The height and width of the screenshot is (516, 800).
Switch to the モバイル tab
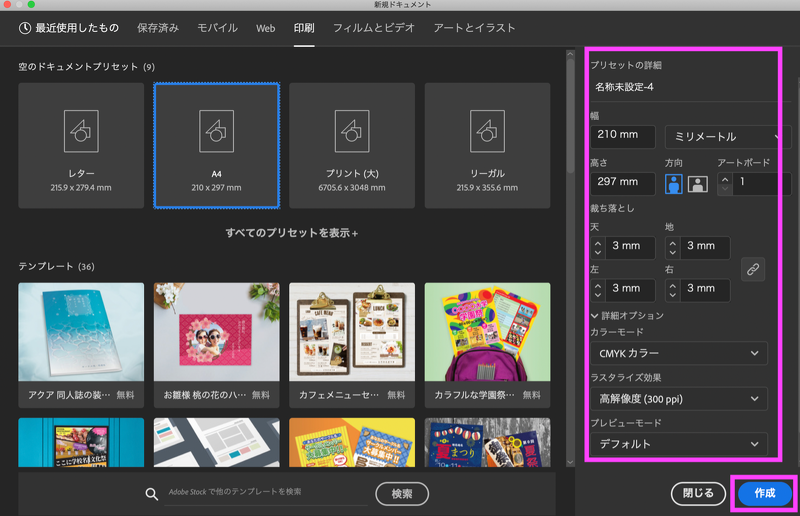(x=217, y=28)
